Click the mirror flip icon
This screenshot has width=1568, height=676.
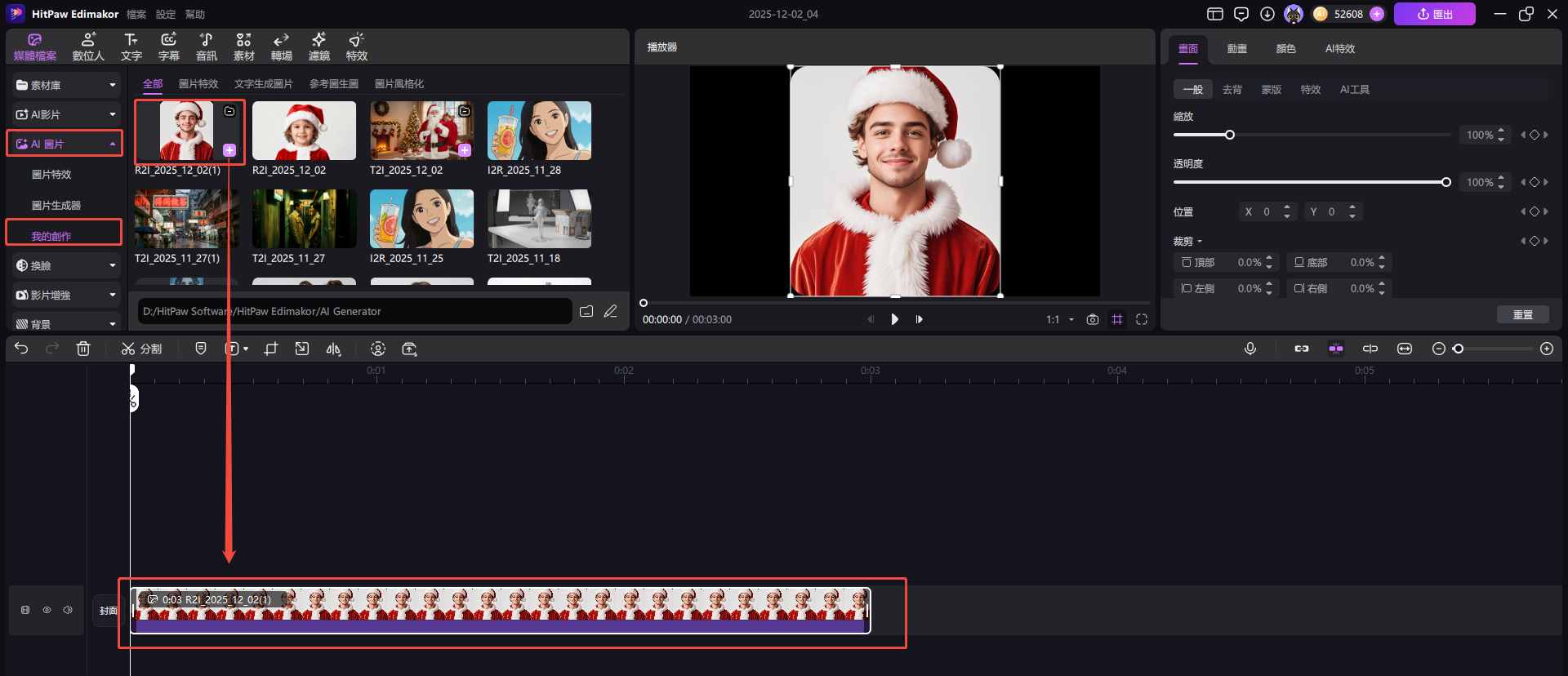click(333, 349)
